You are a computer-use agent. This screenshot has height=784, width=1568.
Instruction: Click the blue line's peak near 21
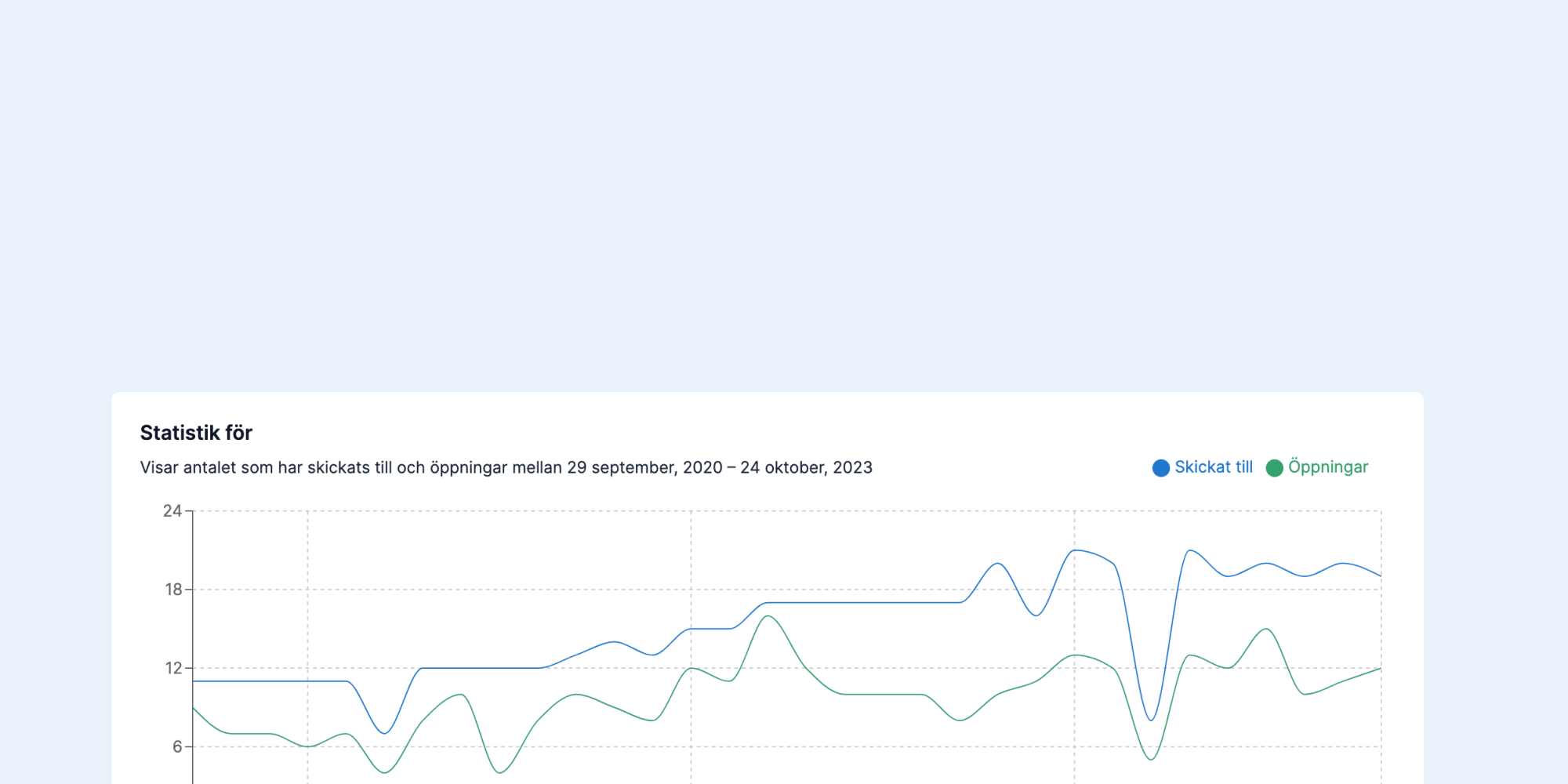[1075, 550]
